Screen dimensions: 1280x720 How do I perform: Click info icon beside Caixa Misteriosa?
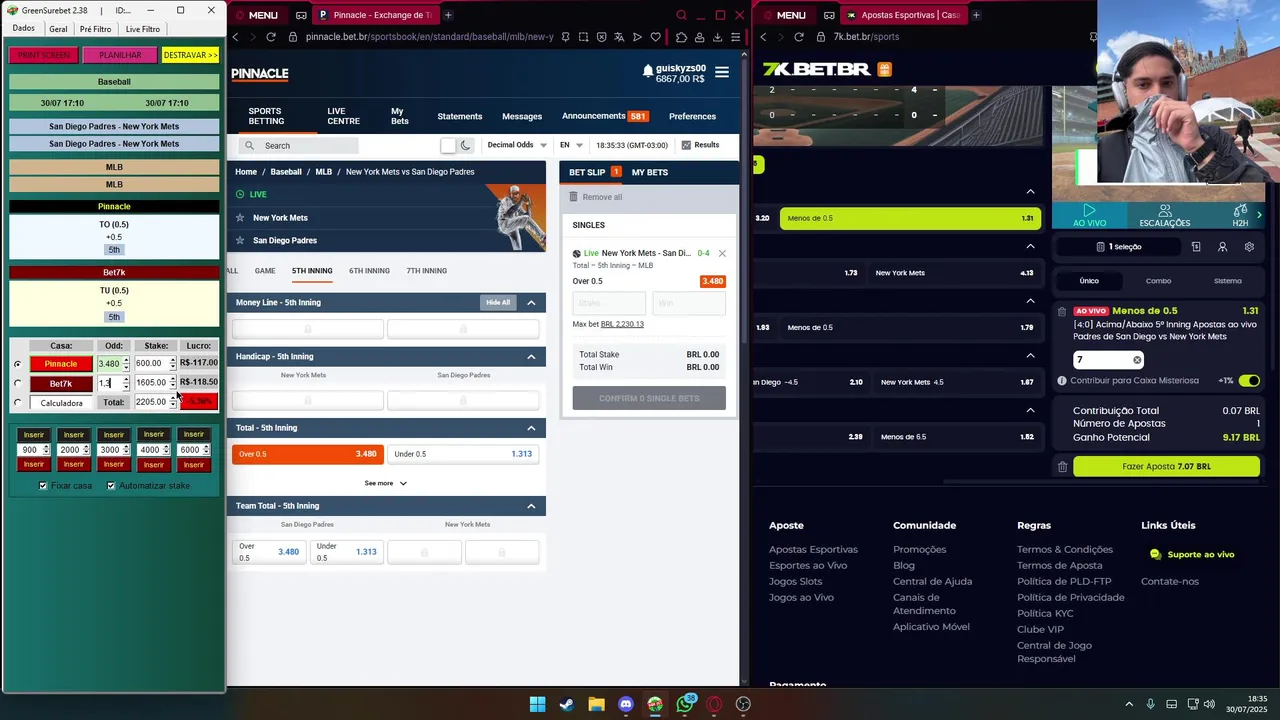[1062, 381]
